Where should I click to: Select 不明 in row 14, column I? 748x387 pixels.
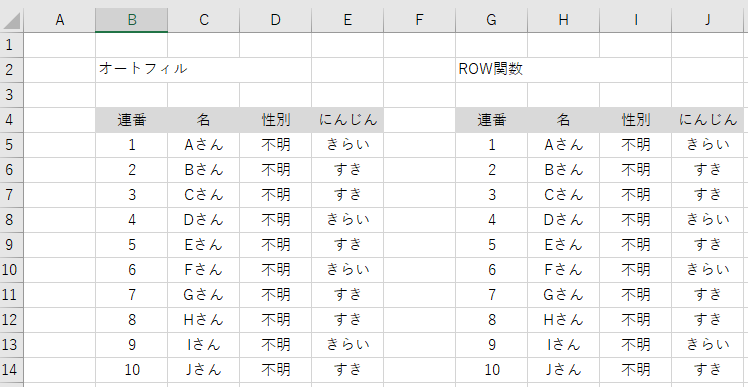635,369
